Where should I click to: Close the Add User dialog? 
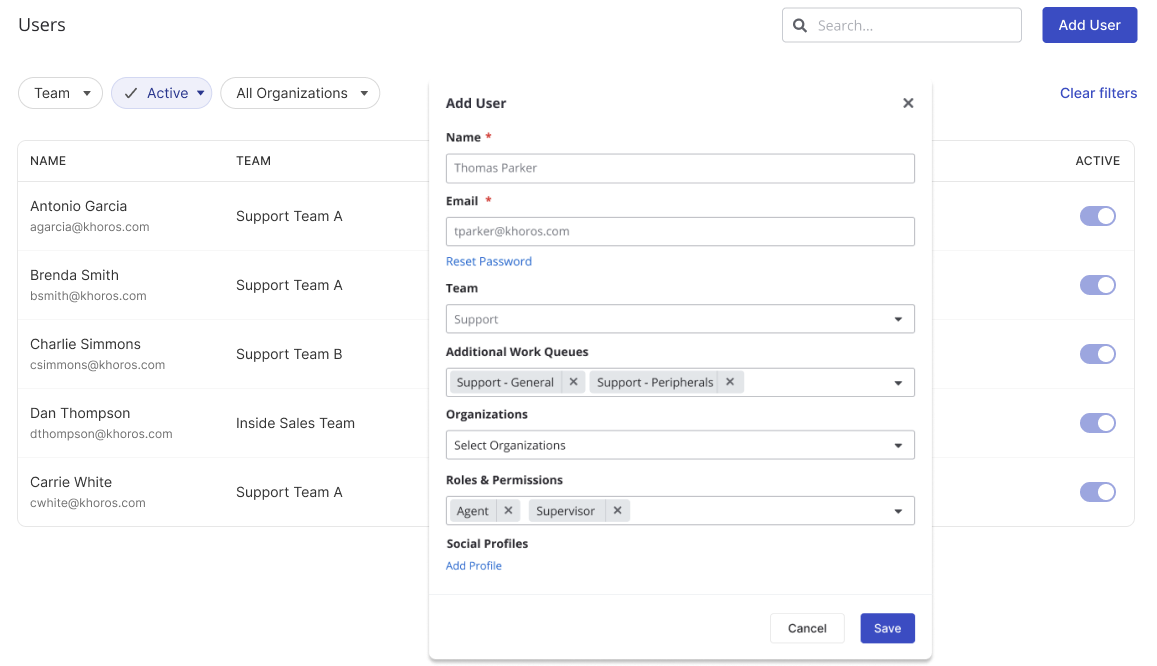pos(908,103)
